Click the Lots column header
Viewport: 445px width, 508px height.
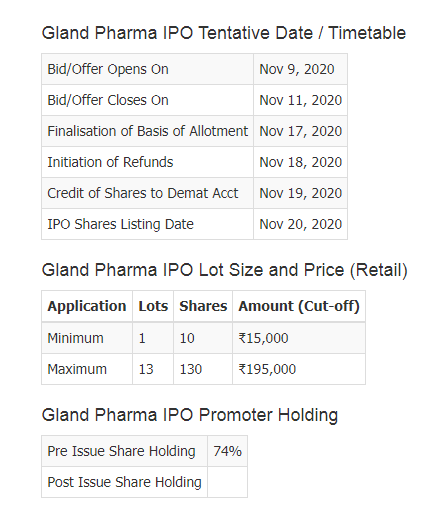[153, 306]
